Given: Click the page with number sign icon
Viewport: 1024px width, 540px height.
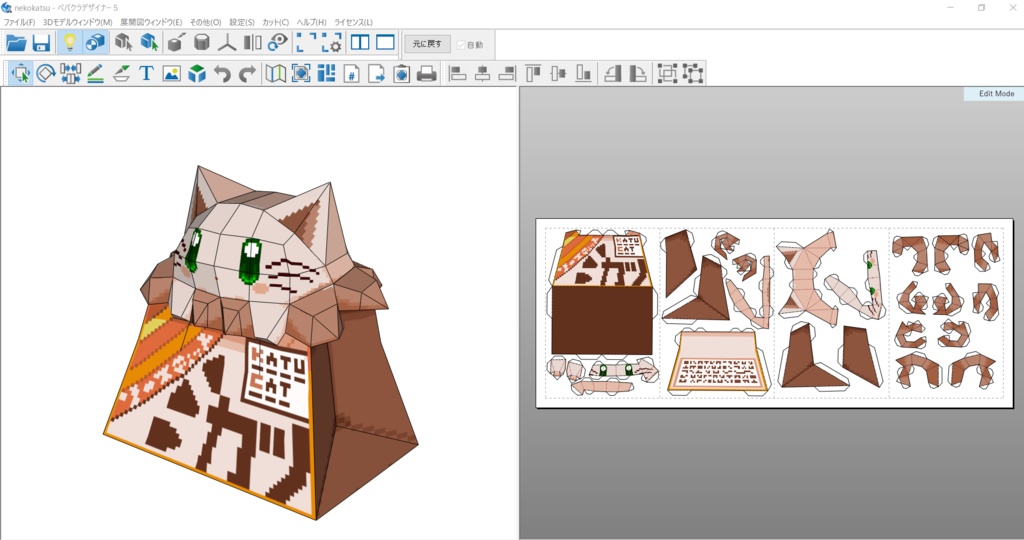Looking at the screenshot, I should point(351,74).
